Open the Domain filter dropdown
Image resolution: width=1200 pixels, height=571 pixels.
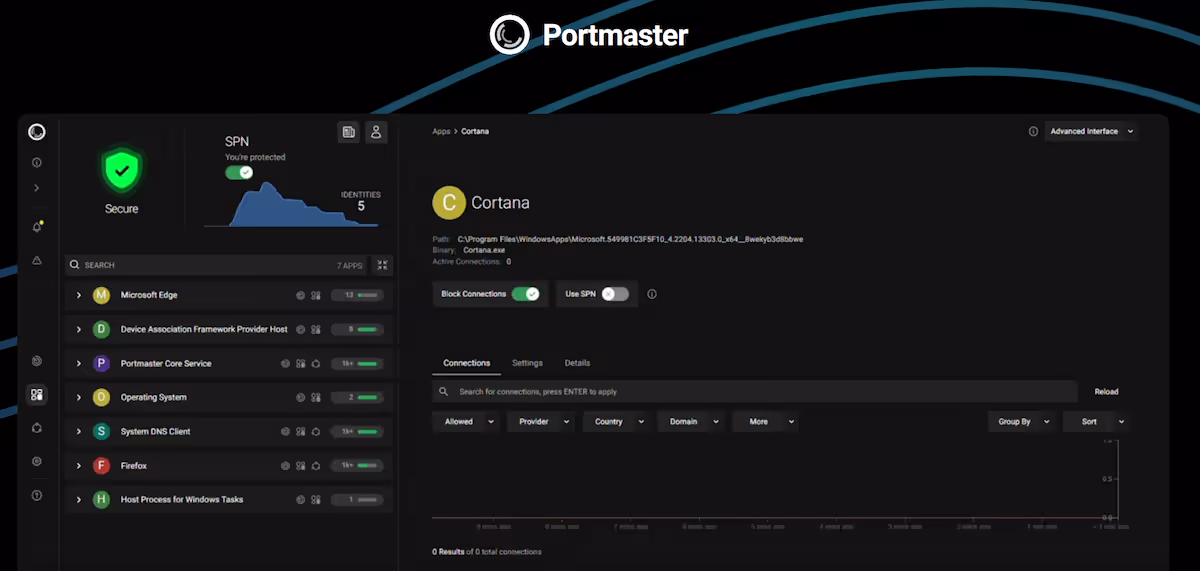[x=690, y=422]
